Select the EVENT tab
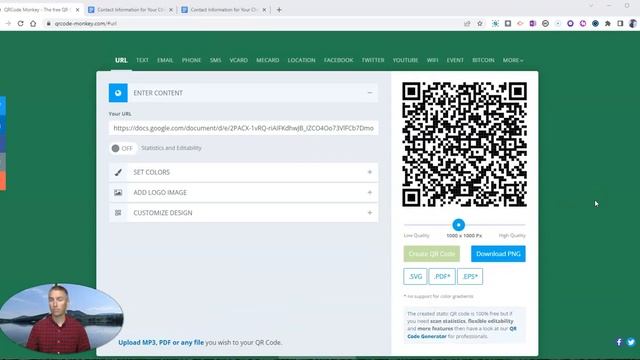Viewport: 640px width, 360px height. (455, 60)
